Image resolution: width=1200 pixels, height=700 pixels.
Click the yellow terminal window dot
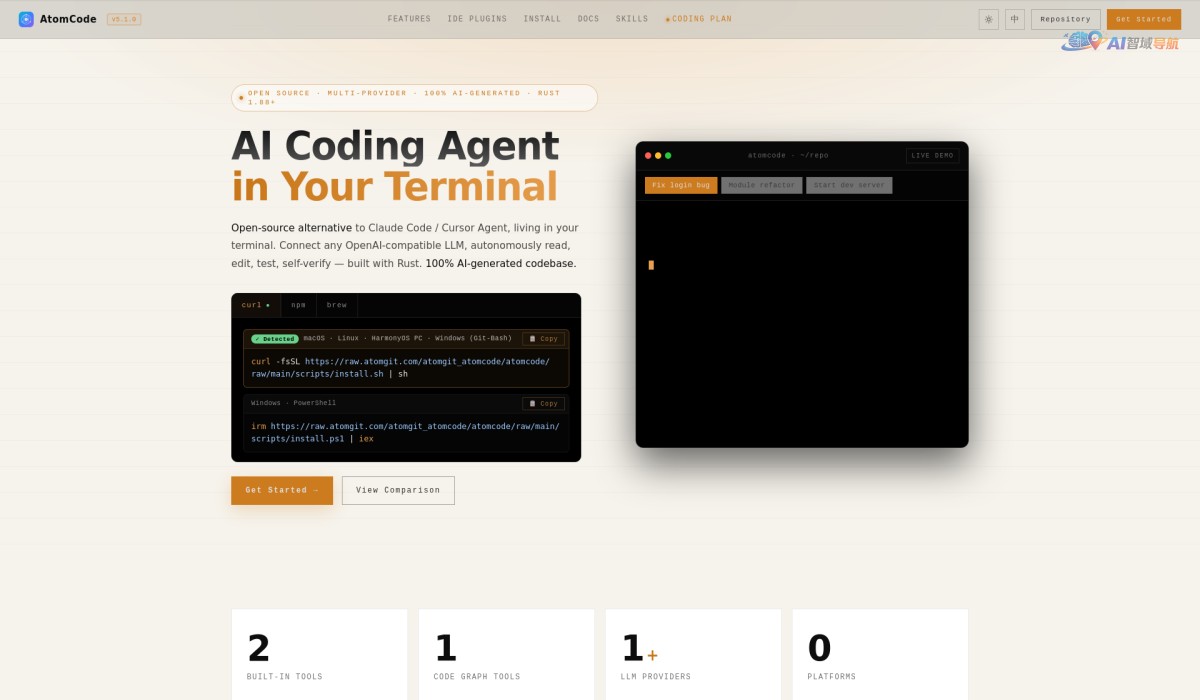pyautogui.click(x=658, y=156)
